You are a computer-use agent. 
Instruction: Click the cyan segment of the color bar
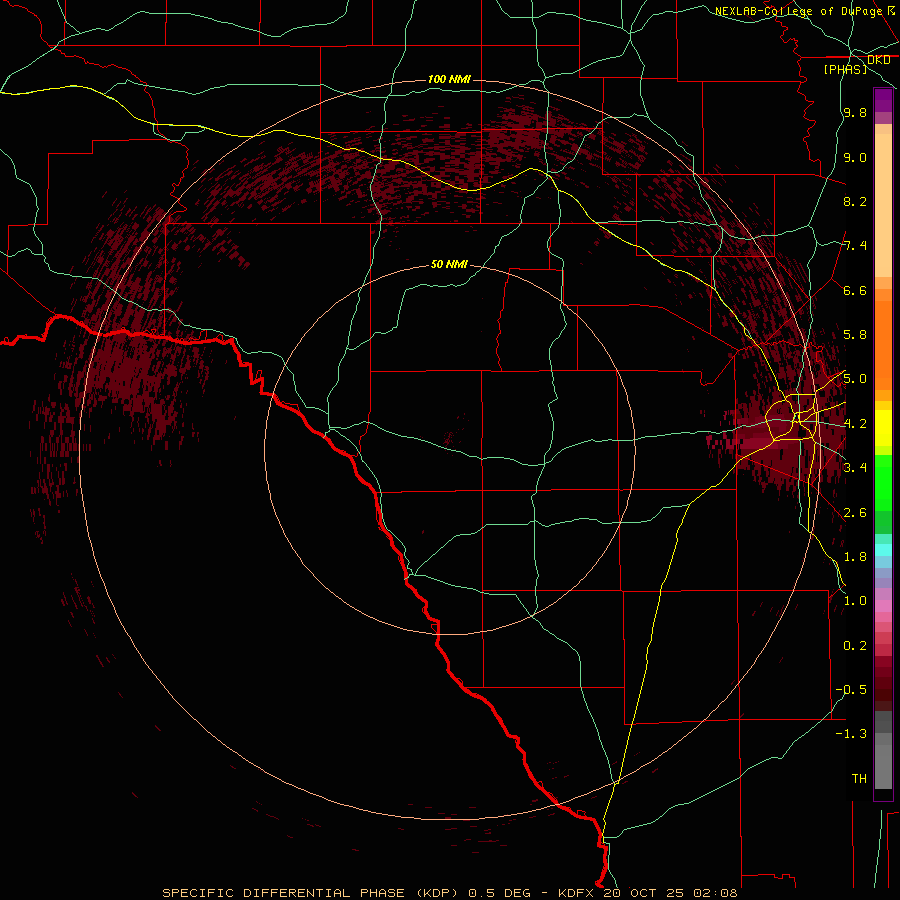click(883, 550)
